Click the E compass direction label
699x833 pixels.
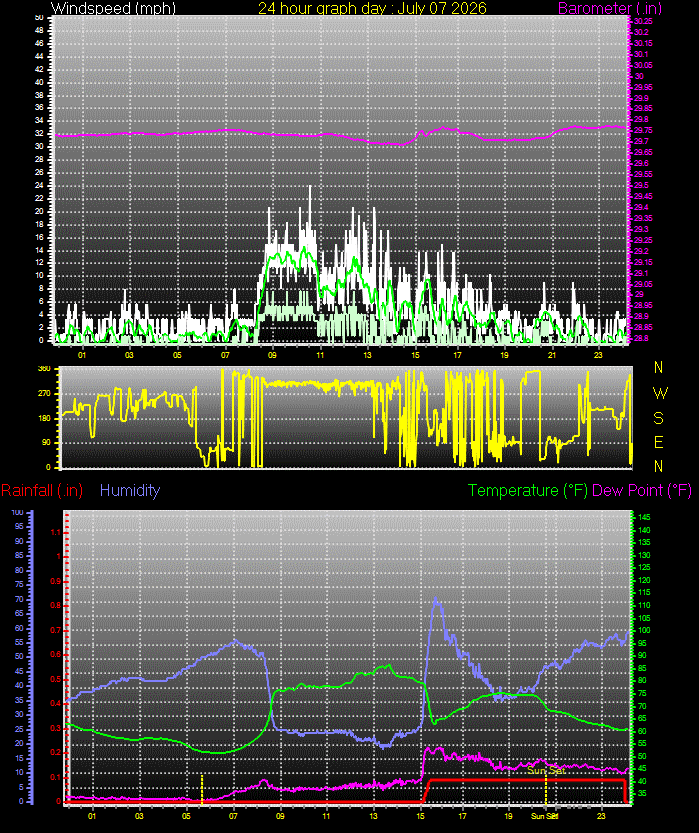coord(659,442)
